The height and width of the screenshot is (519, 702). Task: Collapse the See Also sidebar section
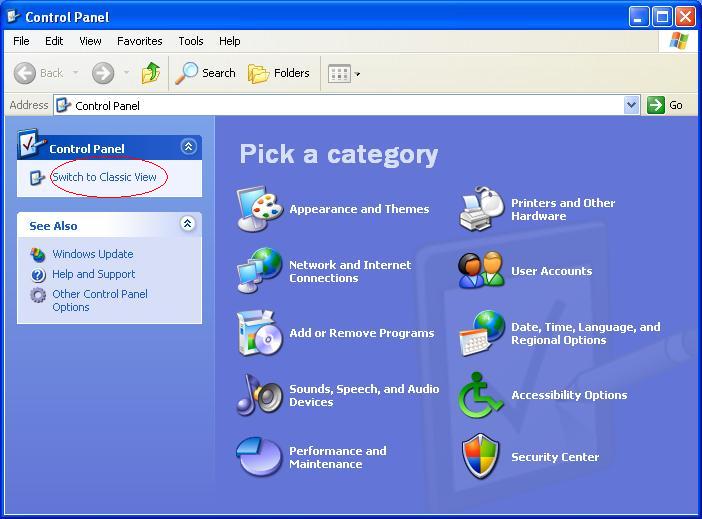tap(188, 223)
